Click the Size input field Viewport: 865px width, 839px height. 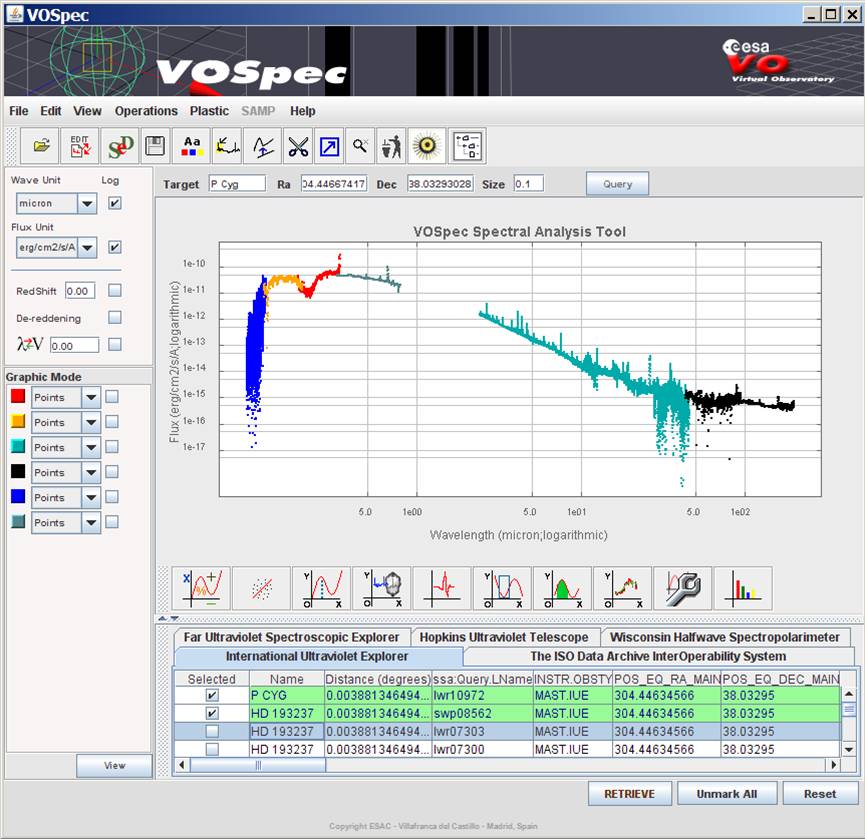click(529, 184)
